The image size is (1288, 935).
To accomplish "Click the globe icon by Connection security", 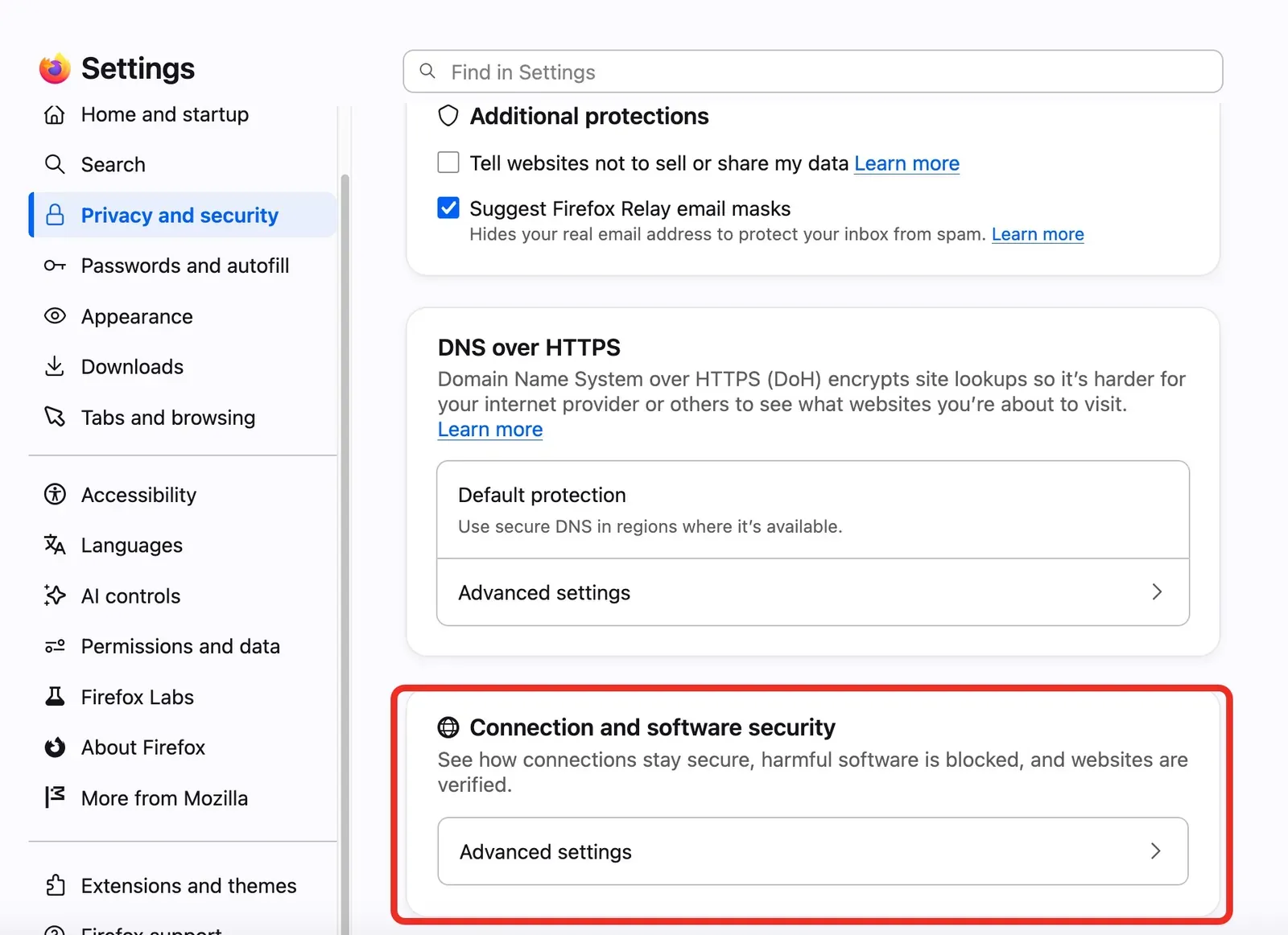I will tap(448, 727).
